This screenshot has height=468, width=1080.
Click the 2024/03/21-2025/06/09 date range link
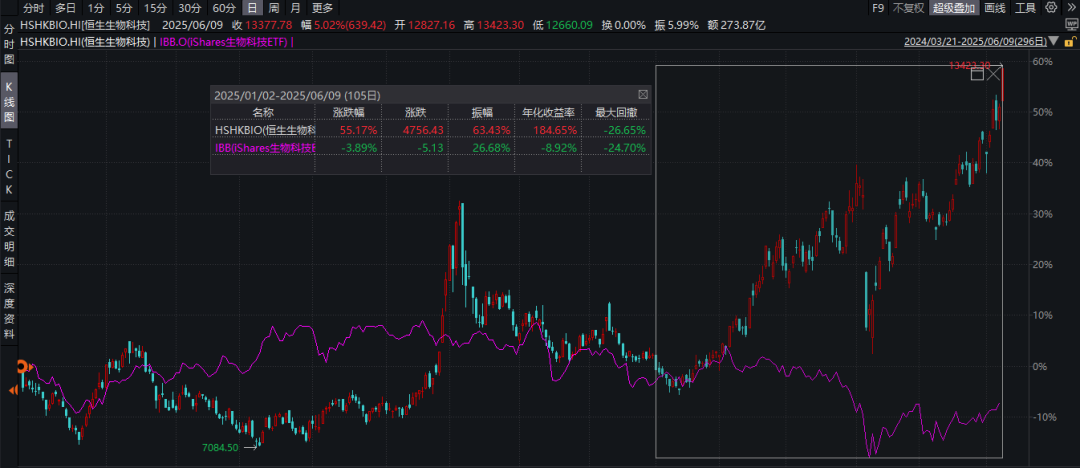976,42
